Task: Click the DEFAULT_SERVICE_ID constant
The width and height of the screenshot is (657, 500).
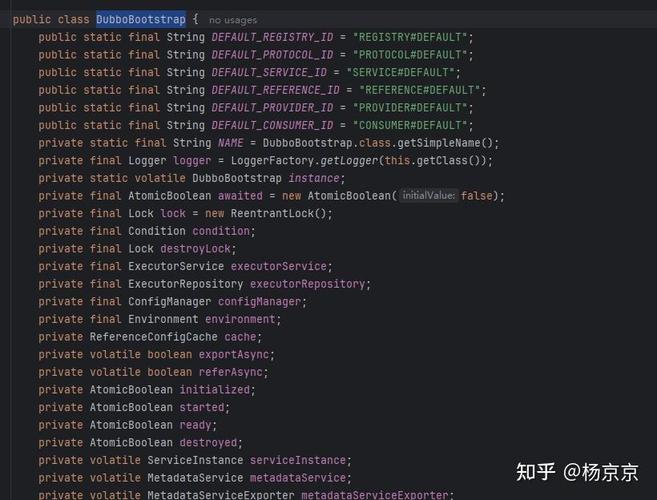Action: coord(269,73)
